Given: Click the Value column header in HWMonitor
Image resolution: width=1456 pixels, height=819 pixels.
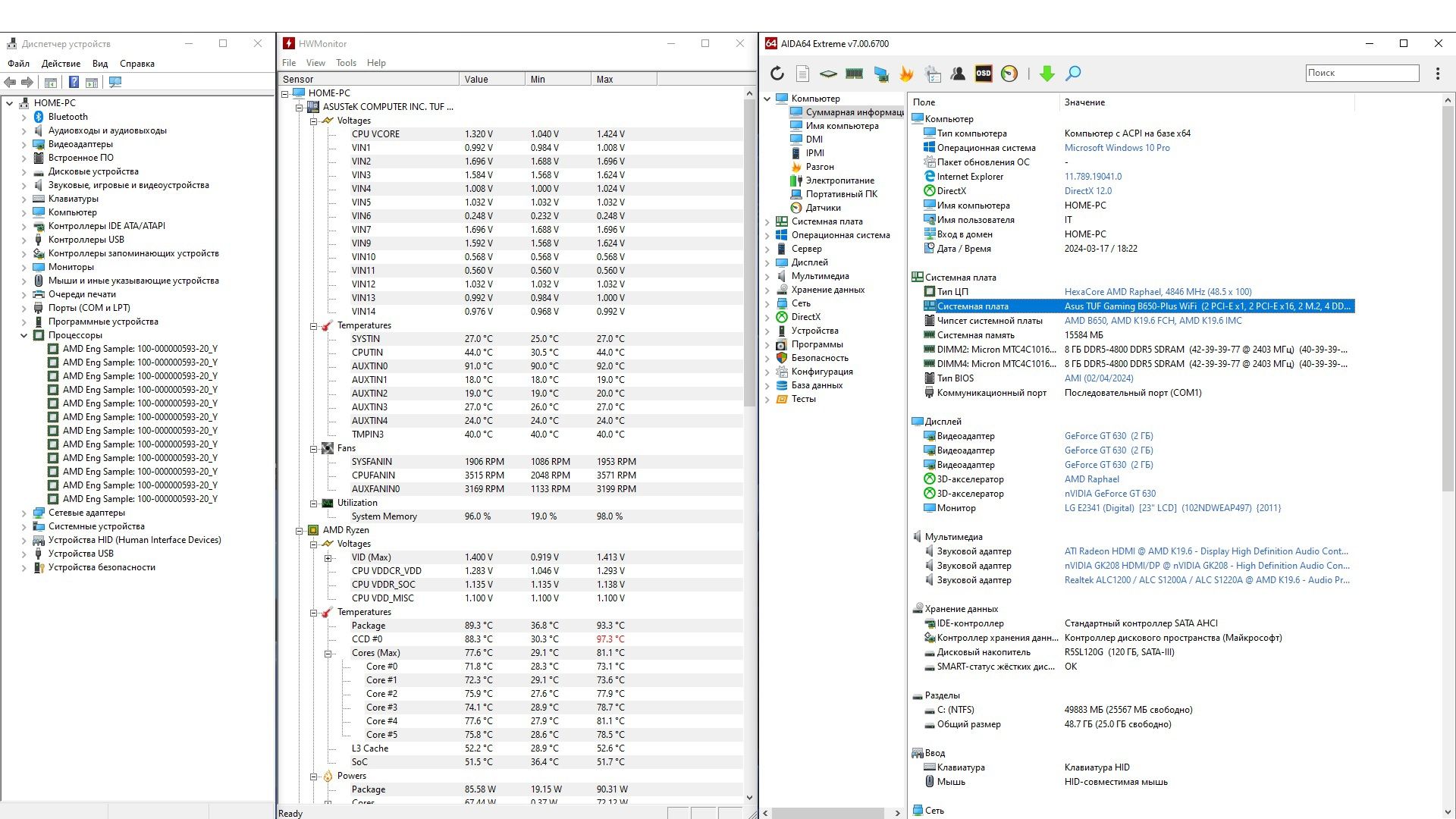Looking at the screenshot, I should click(491, 79).
